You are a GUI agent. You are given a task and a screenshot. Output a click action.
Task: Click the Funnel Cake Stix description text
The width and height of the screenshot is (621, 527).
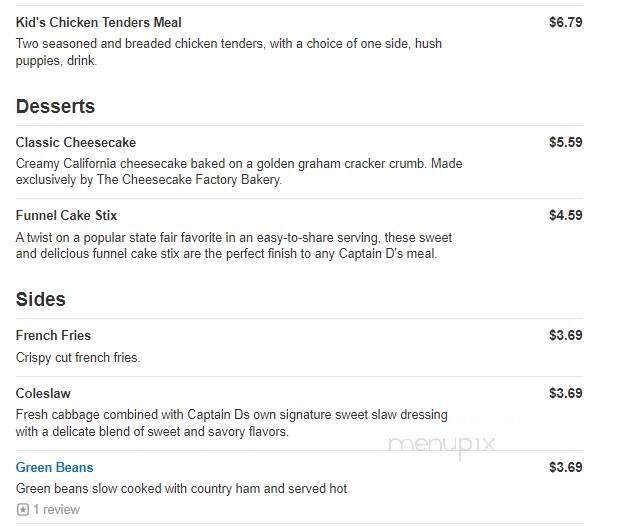pyautogui.click(x=234, y=245)
